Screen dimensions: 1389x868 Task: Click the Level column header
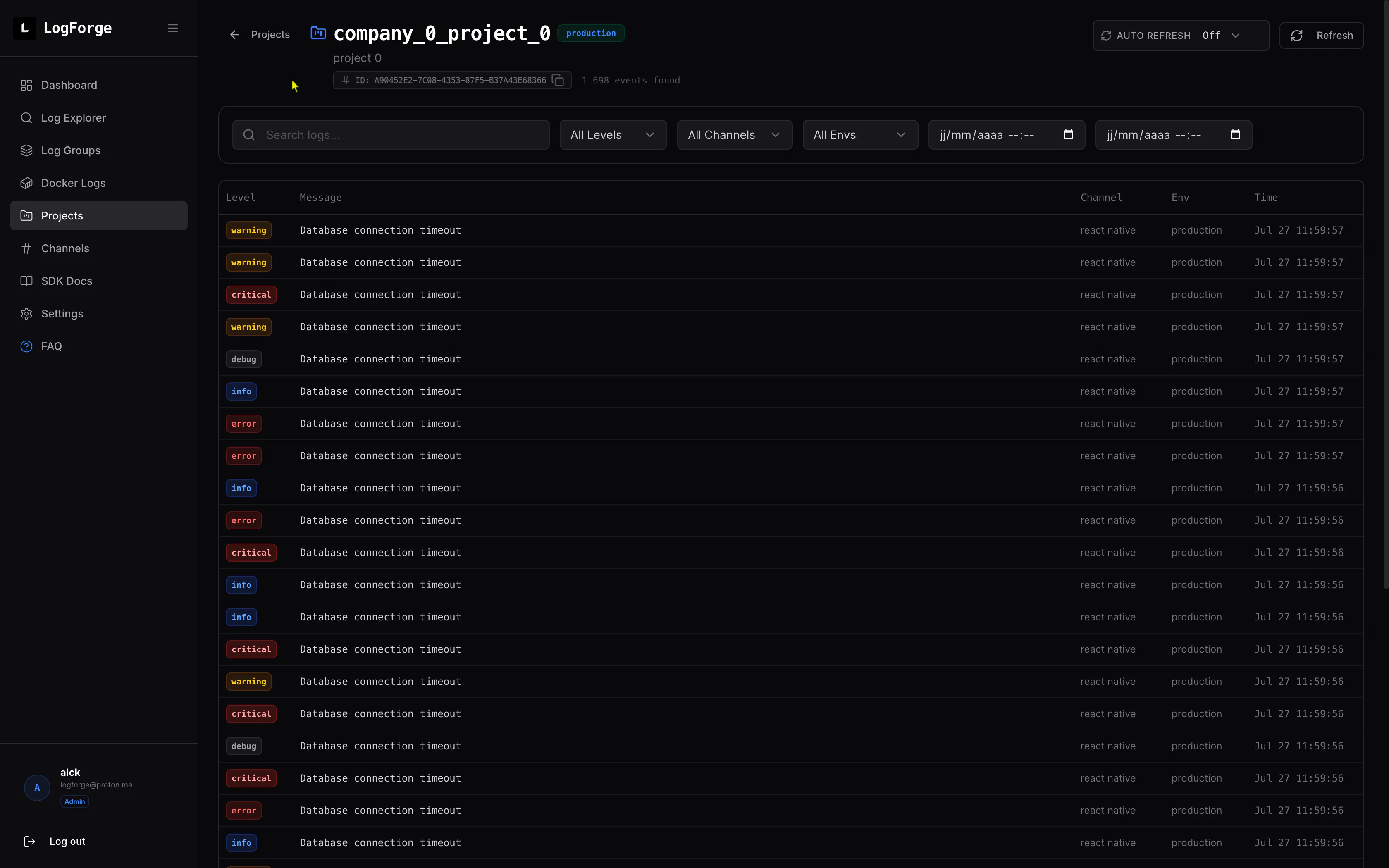coord(241,198)
